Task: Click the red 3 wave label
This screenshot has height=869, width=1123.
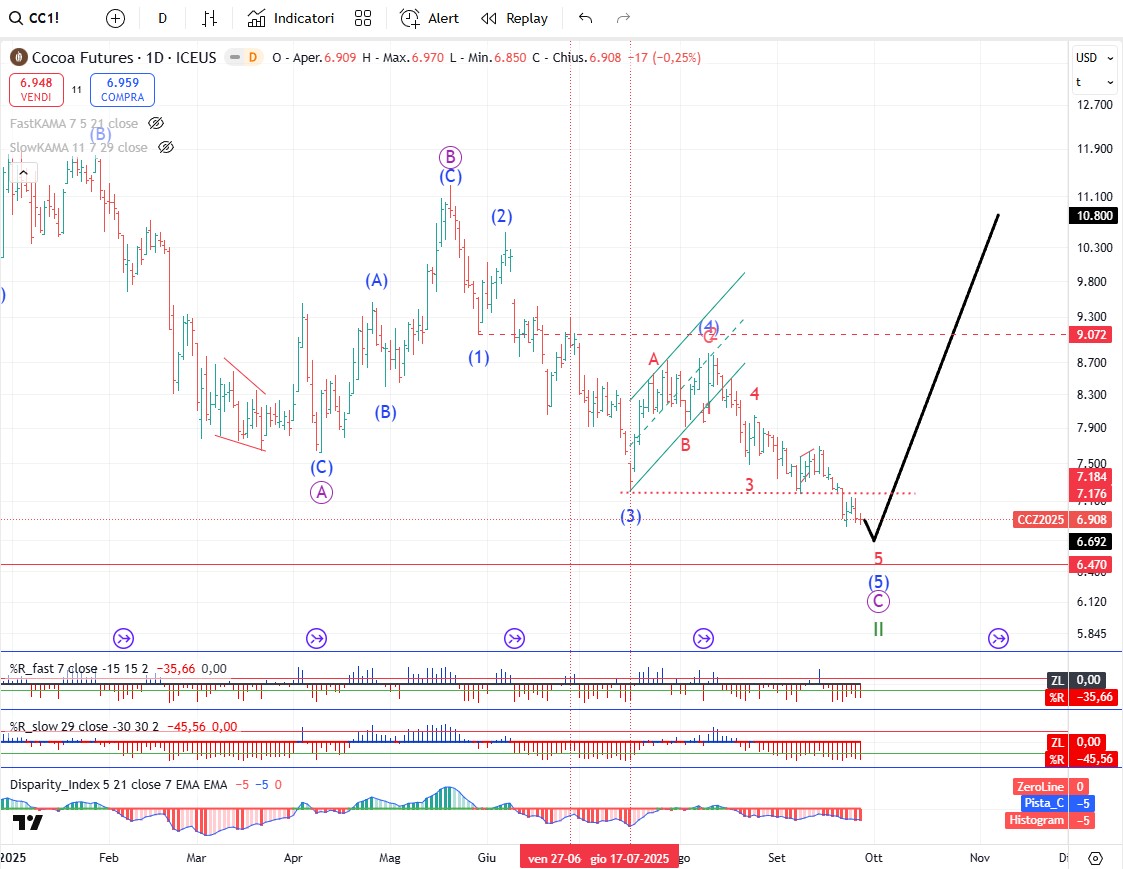Action: [x=749, y=484]
